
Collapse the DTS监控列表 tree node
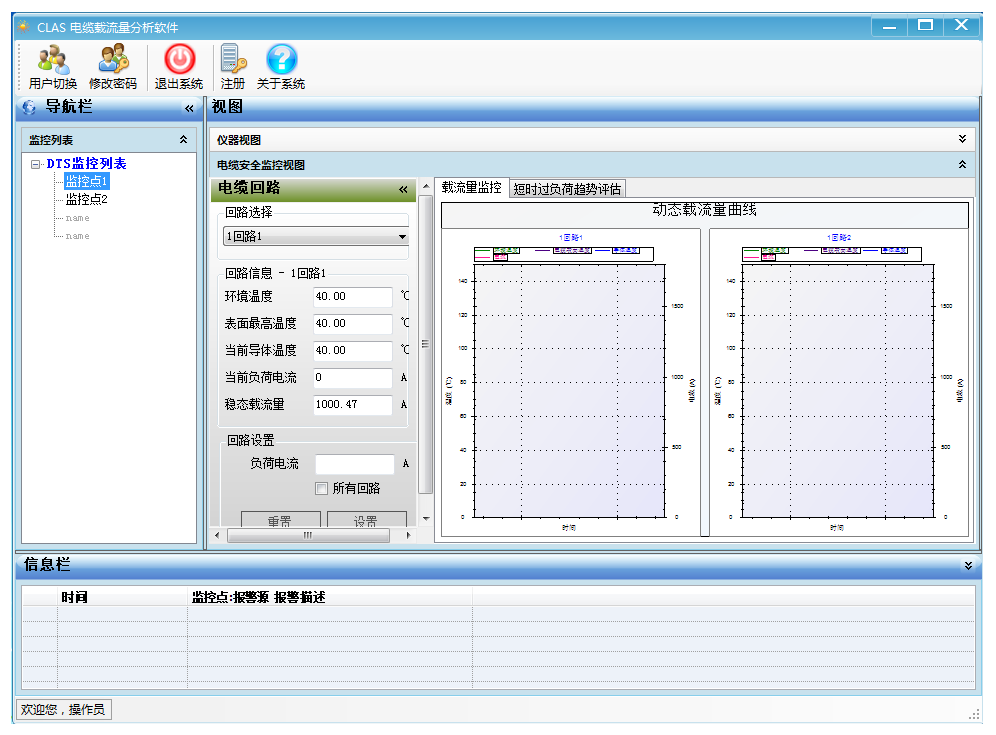tap(36, 164)
